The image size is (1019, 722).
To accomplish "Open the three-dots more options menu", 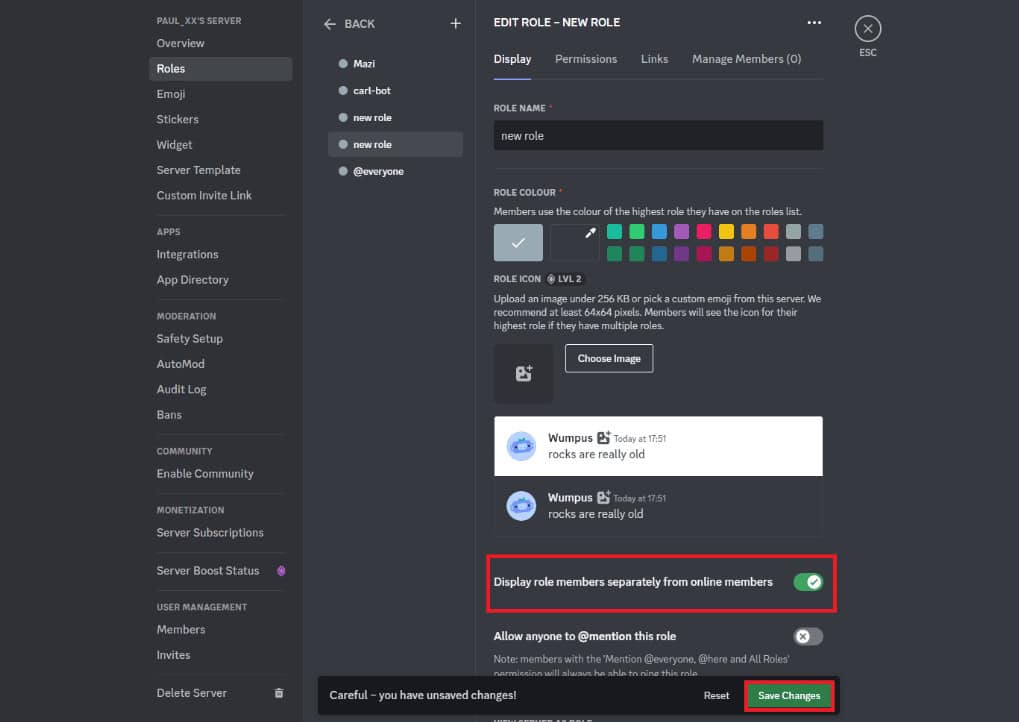I will [x=814, y=22].
